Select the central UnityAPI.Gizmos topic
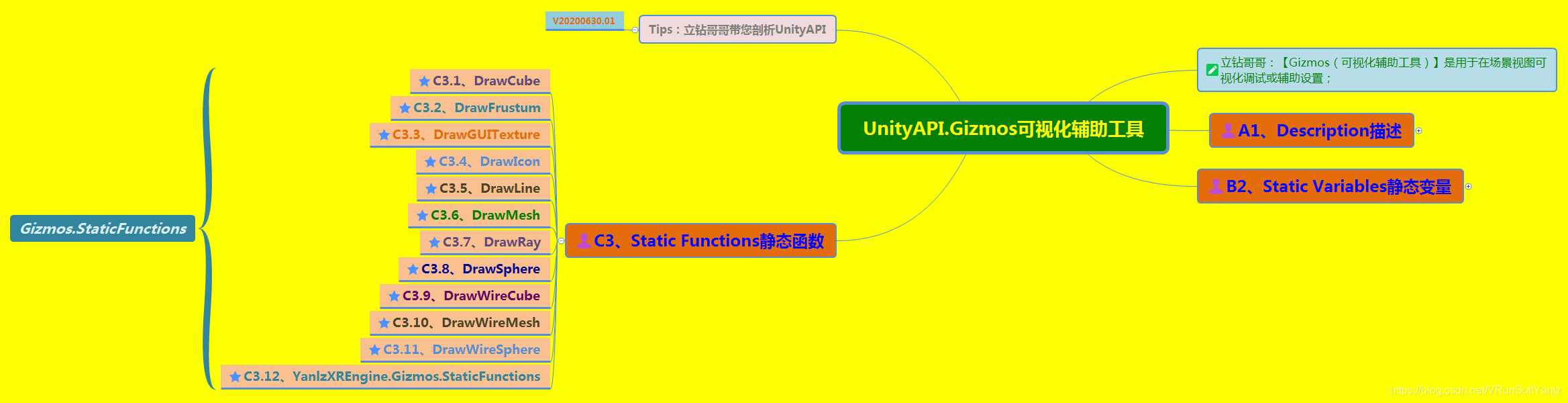Viewport: 1568px width, 403px height. 1003,128
